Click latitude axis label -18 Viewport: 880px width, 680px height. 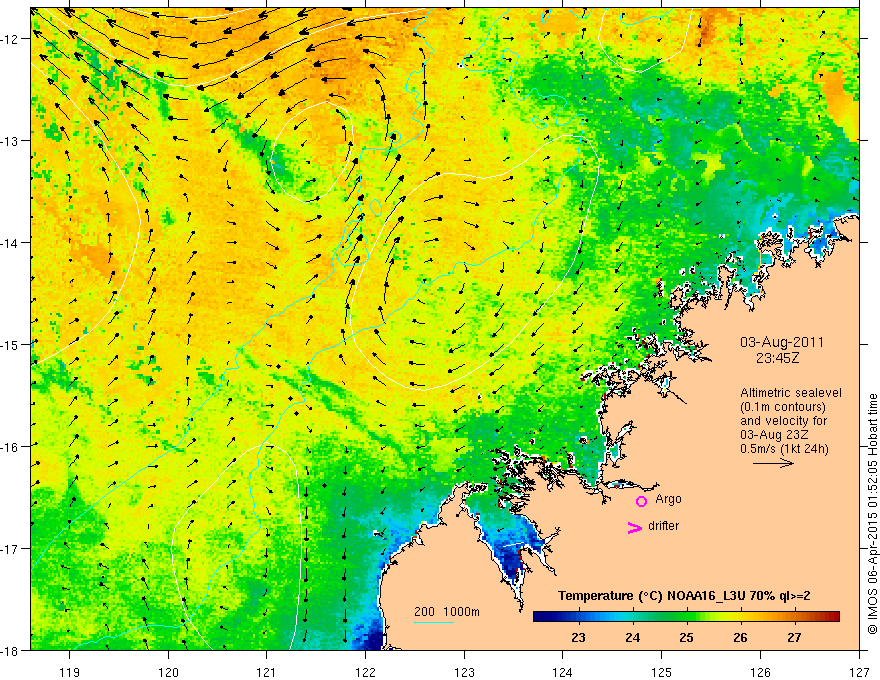point(11,650)
